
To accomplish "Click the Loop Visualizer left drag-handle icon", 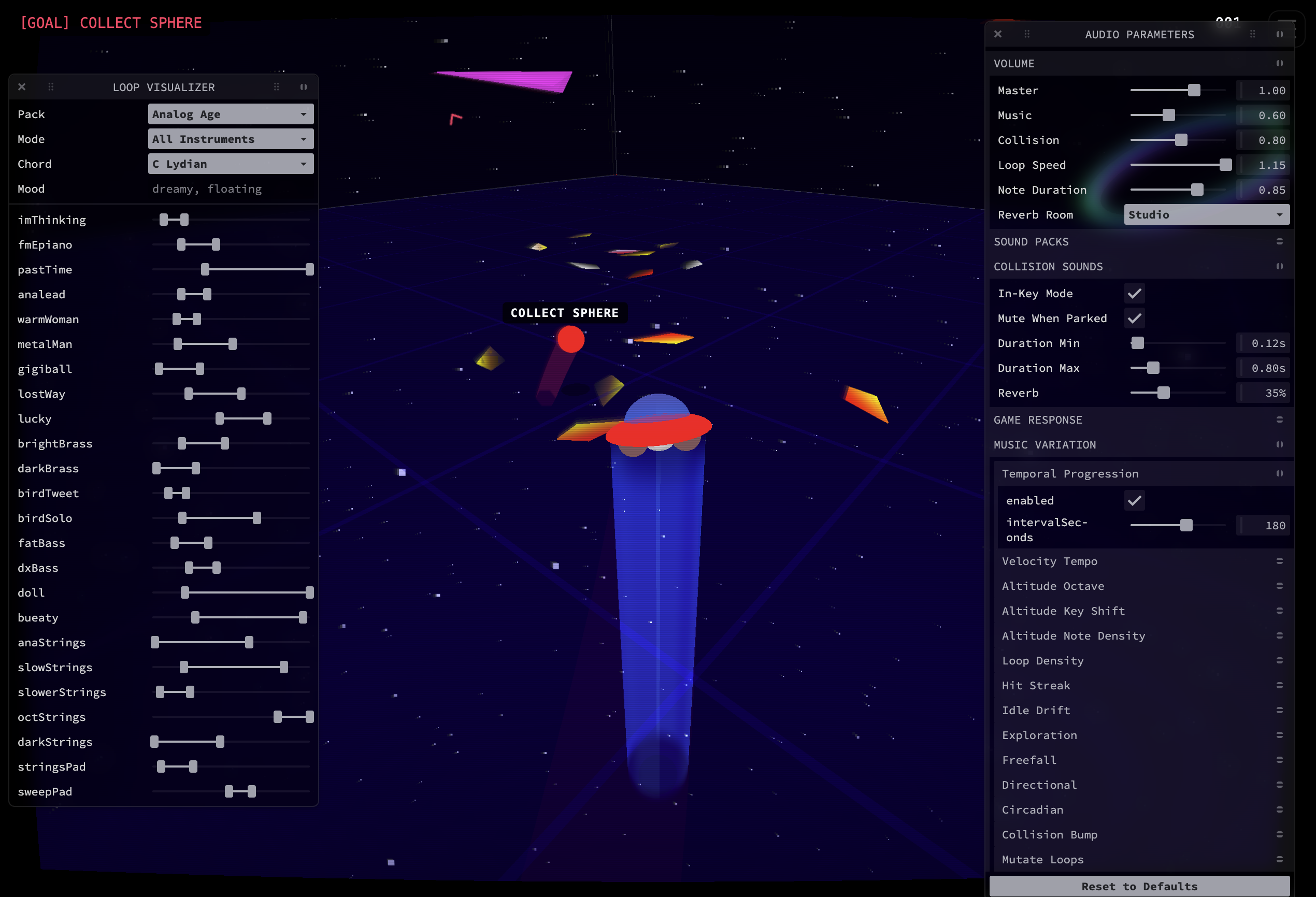I will (51, 87).
